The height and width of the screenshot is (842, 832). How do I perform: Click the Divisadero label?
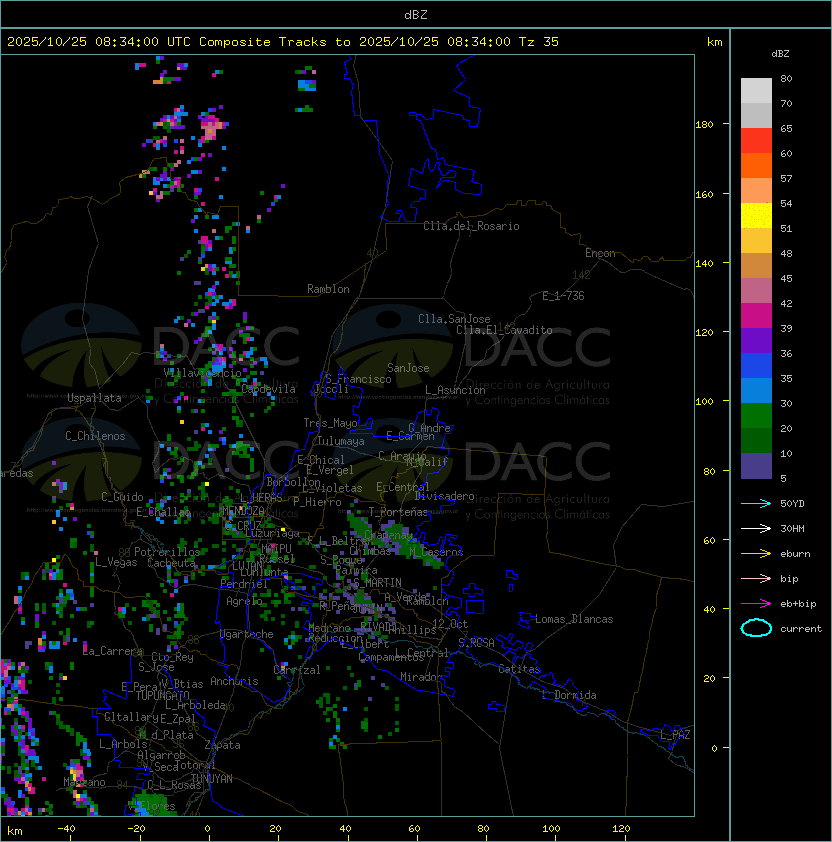click(444, 496)
